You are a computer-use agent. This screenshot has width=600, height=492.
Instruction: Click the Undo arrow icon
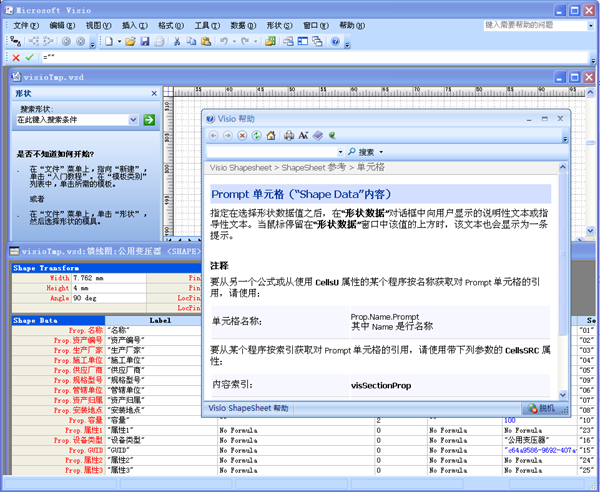click(x=224, y=41)
